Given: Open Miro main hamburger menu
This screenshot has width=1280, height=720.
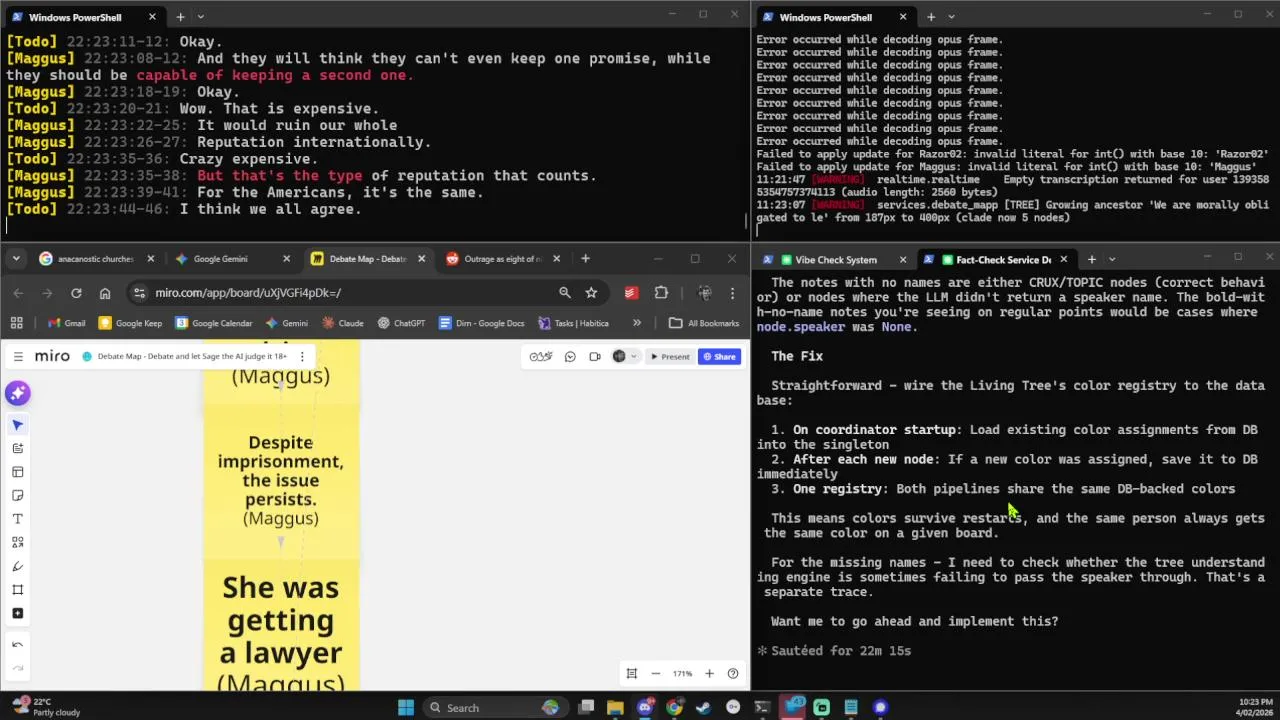Looking at the screenshot, I should (x=17, y=356).
